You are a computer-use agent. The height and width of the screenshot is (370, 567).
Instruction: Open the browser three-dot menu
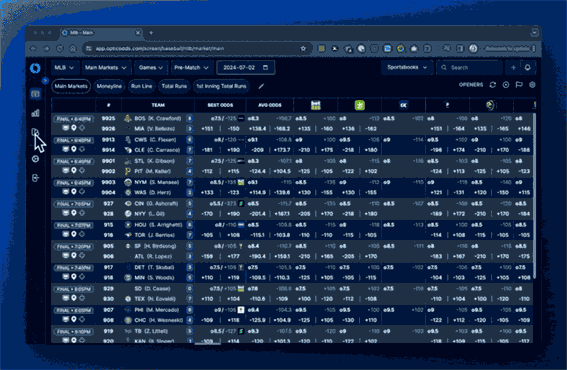[x=534, y=48]
